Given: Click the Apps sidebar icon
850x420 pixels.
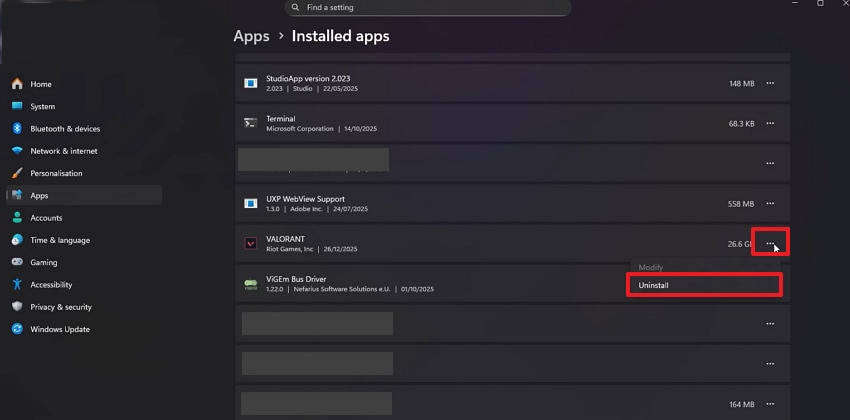Looking at the screenshot, I should pos(17,195).
